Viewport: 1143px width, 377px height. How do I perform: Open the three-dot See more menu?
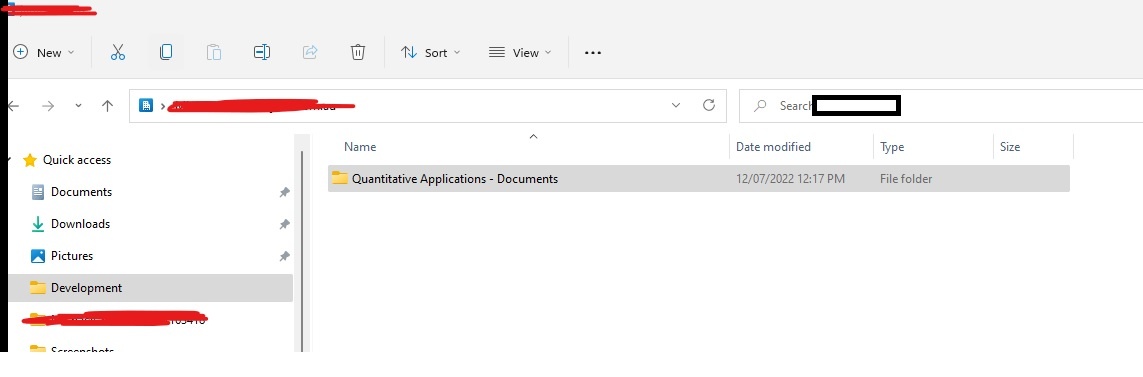(593, 53)
